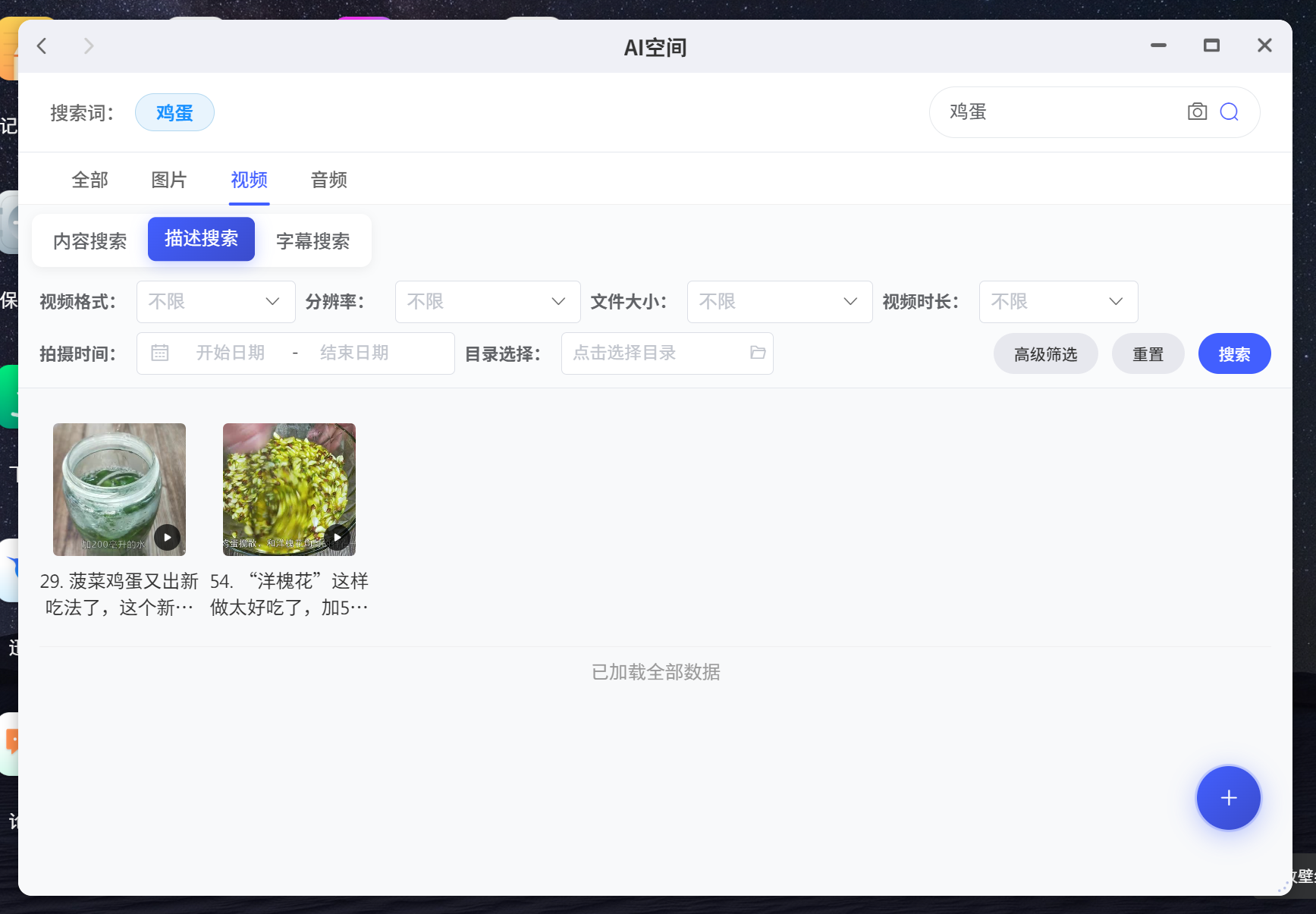
Task: Select 字幕搜索 mode
Action: [313, 241]
